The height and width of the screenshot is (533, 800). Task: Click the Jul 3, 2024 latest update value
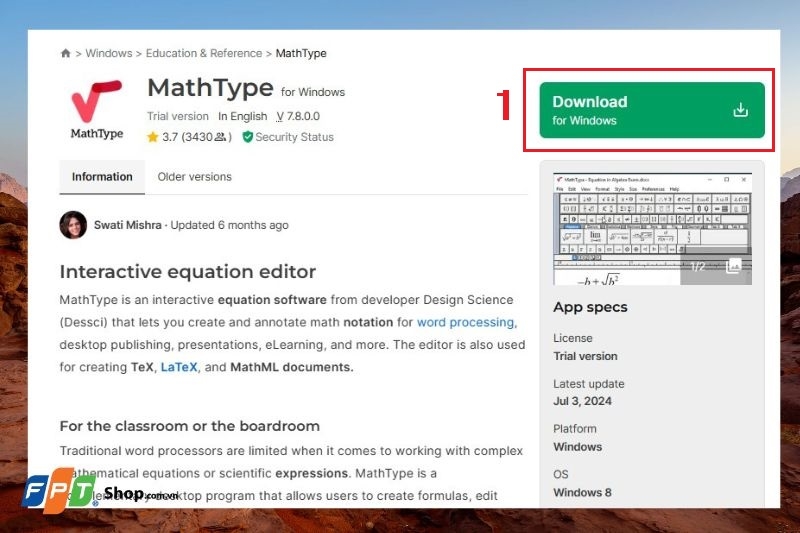pos(582,401)
